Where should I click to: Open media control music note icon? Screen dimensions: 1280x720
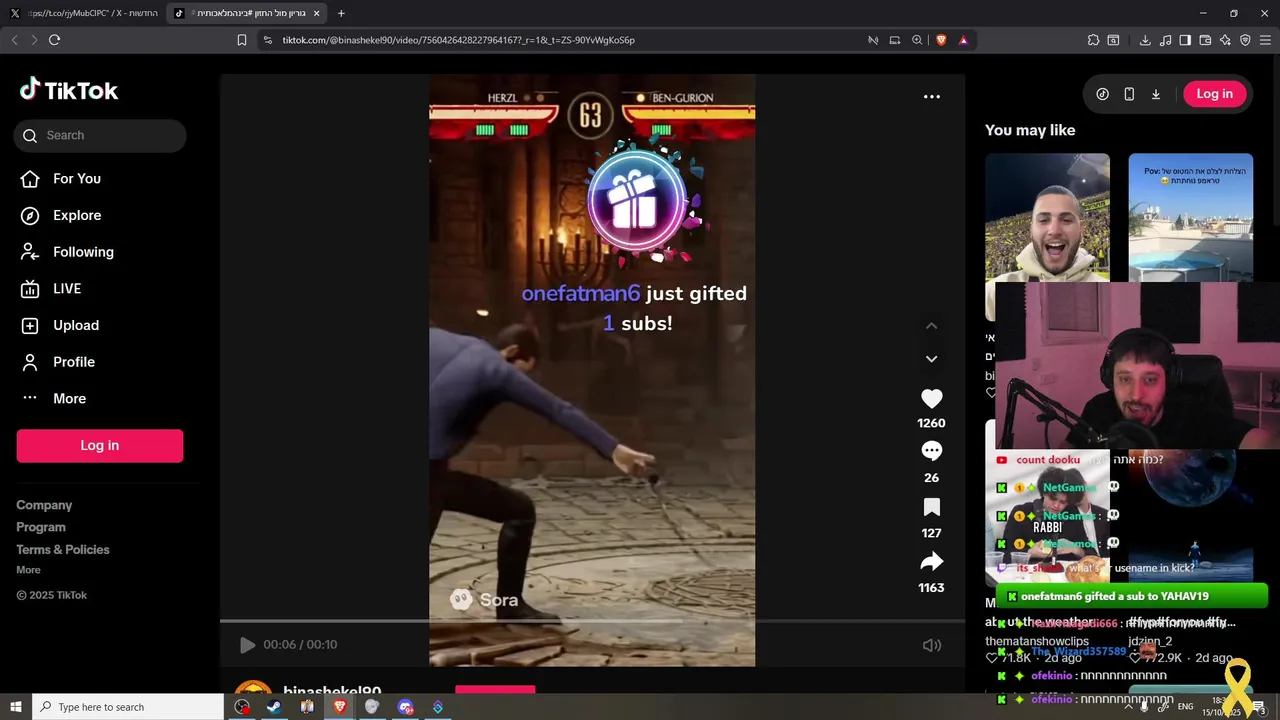(1165, 40)
